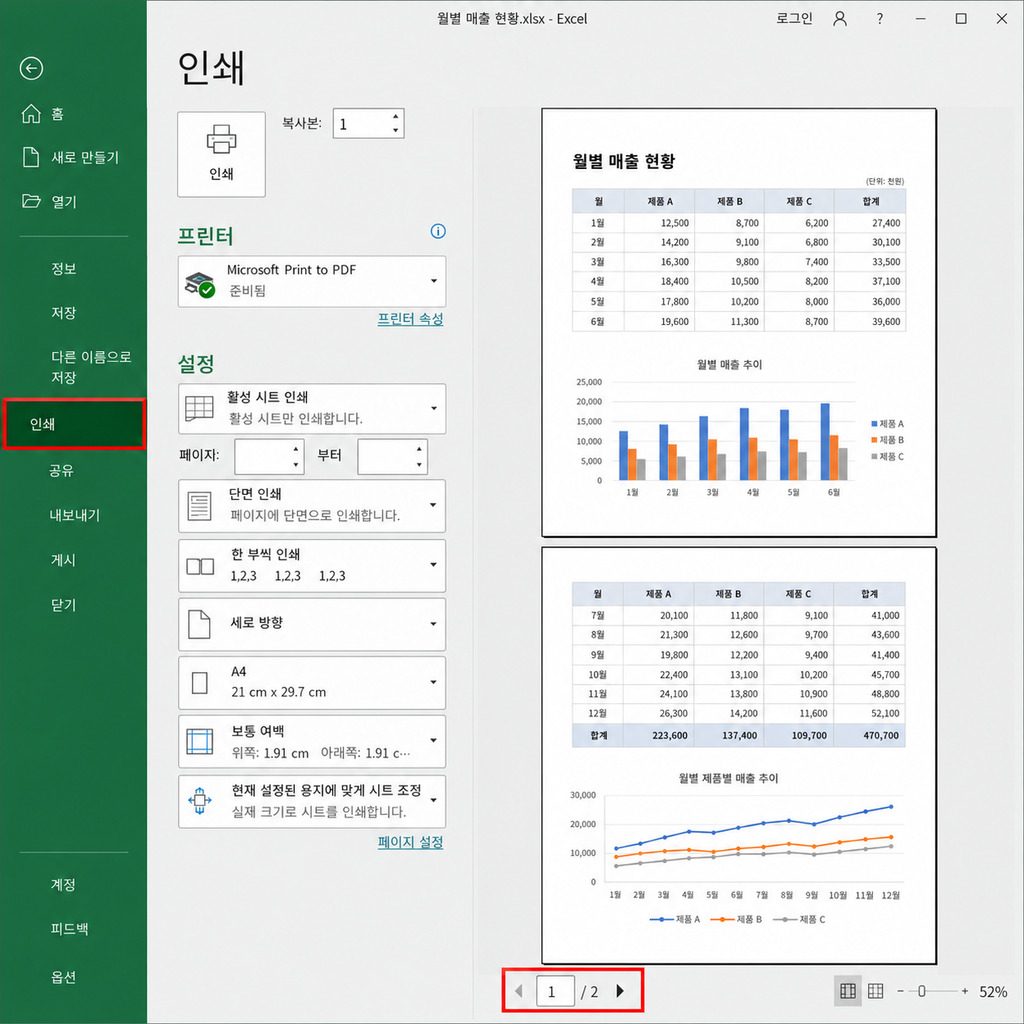Choose 저장 in the sidebar
The image size is (1024, 1024).
[64, 312]
